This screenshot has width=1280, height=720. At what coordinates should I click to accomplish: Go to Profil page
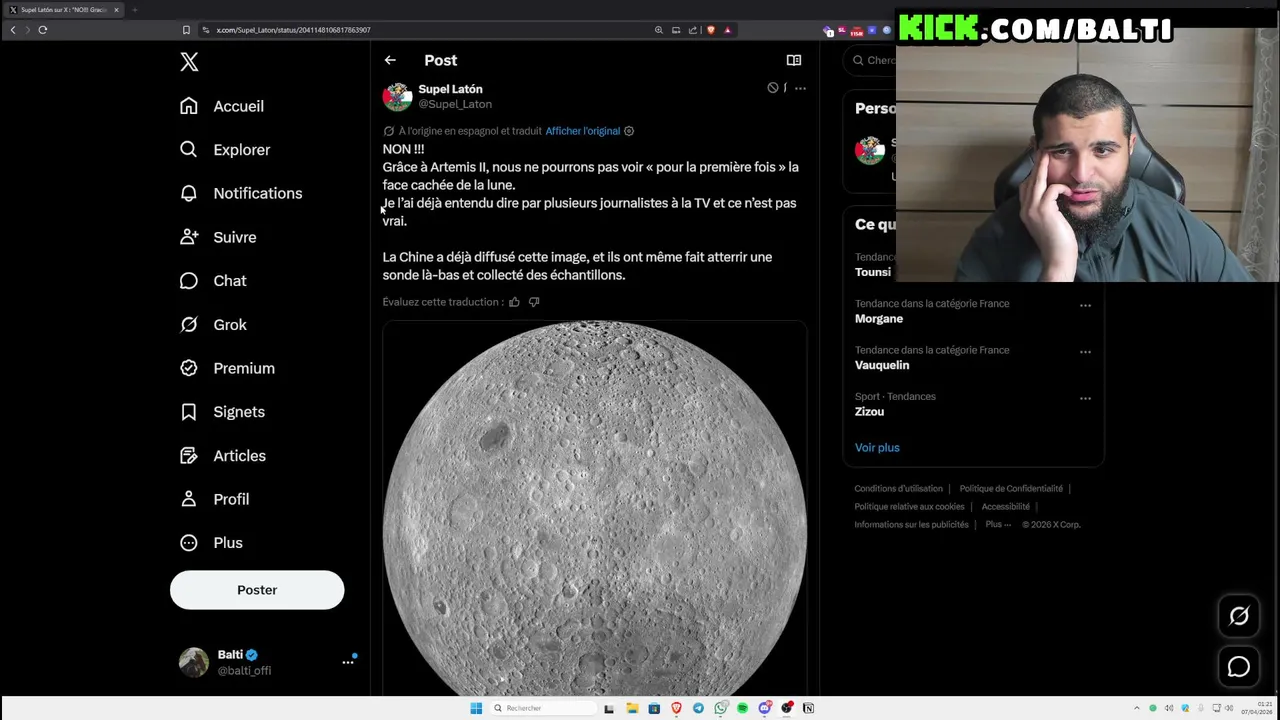pos(214,499)
